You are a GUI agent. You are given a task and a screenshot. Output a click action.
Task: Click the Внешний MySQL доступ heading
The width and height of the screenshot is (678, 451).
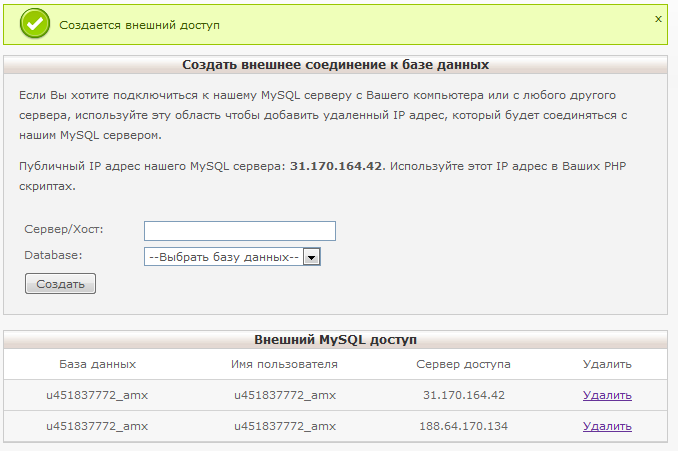pyautogui.click(x=336, y=340)
